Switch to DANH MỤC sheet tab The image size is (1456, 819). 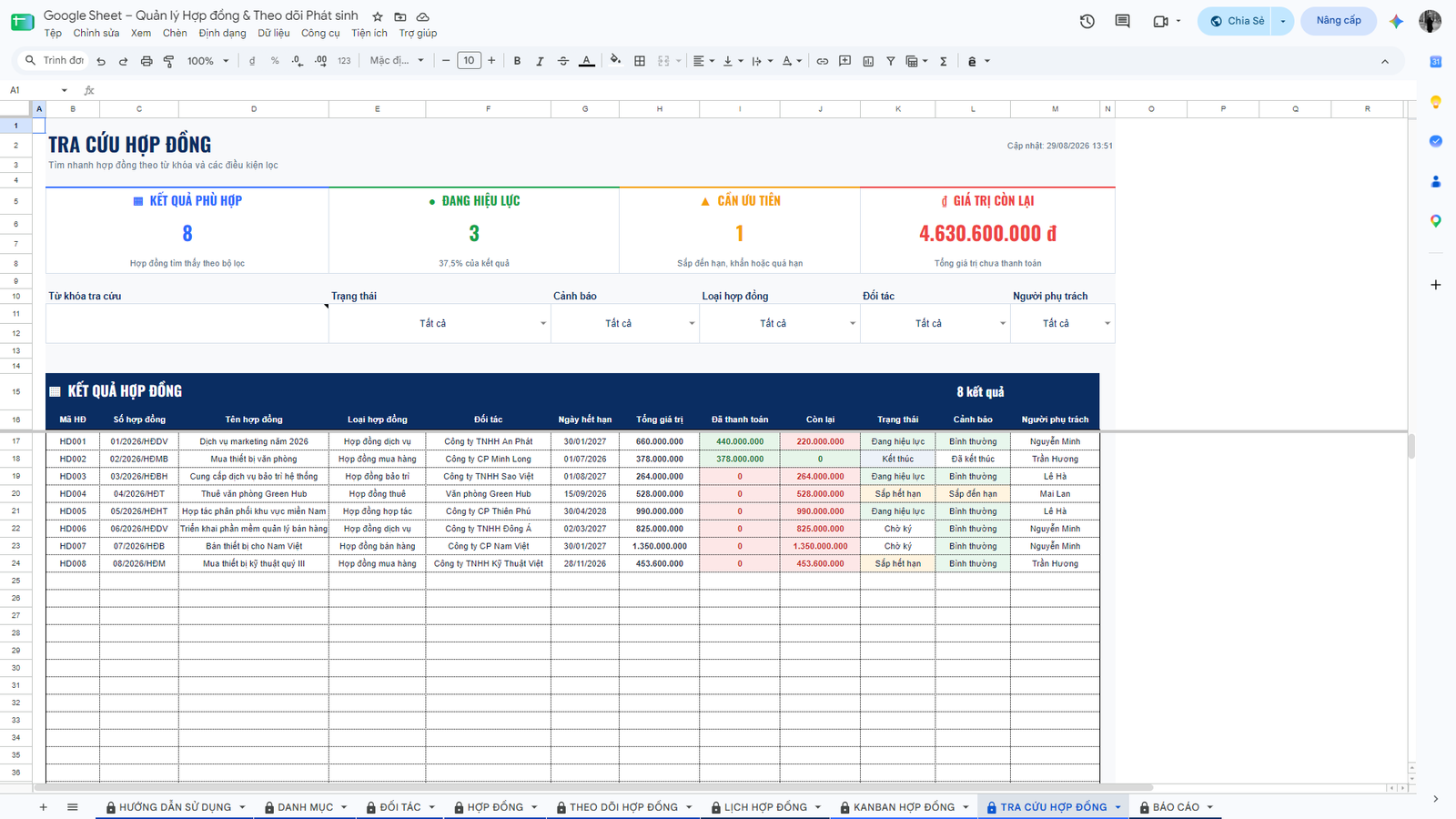[305, 807]
